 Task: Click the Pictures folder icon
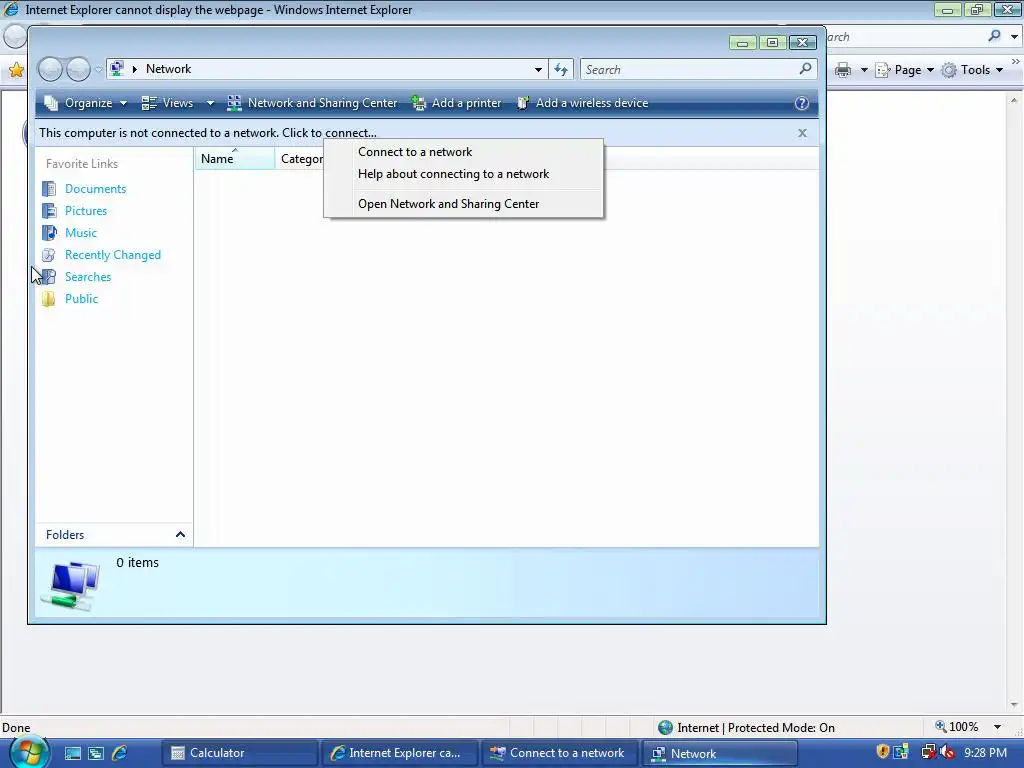pos(49,211)
